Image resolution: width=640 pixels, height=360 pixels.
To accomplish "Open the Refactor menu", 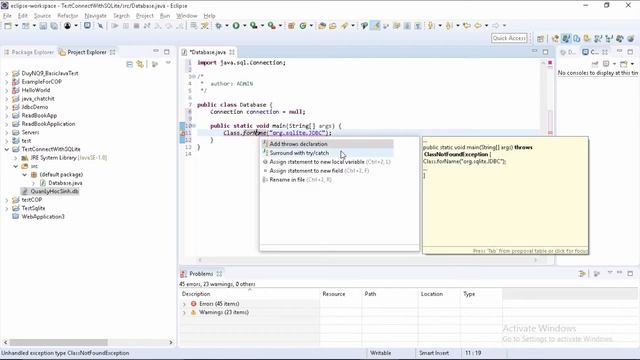I will (x=67, y=16).
